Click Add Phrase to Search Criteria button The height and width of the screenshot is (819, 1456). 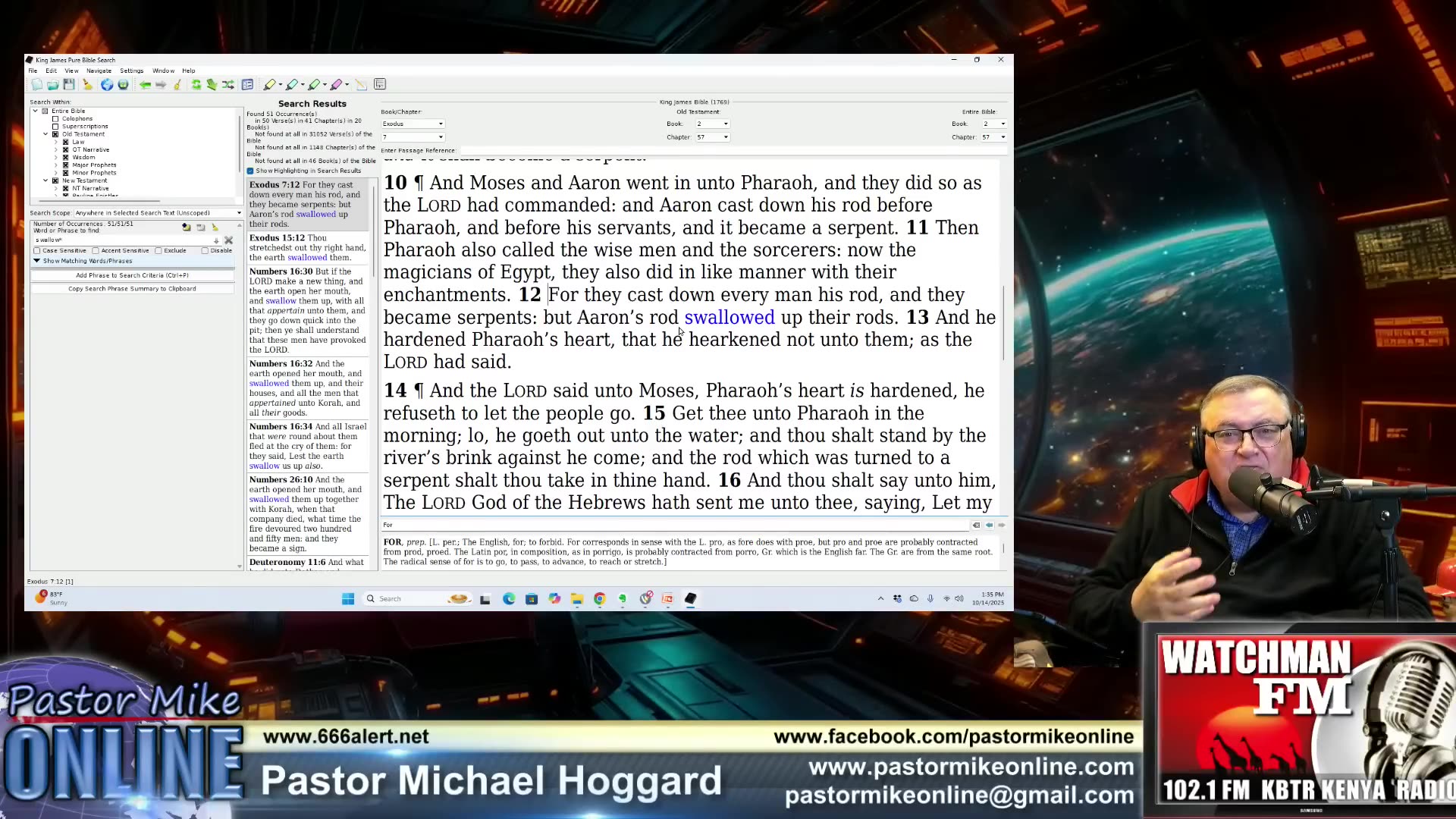pyautogui.click(x=132, y=275)
